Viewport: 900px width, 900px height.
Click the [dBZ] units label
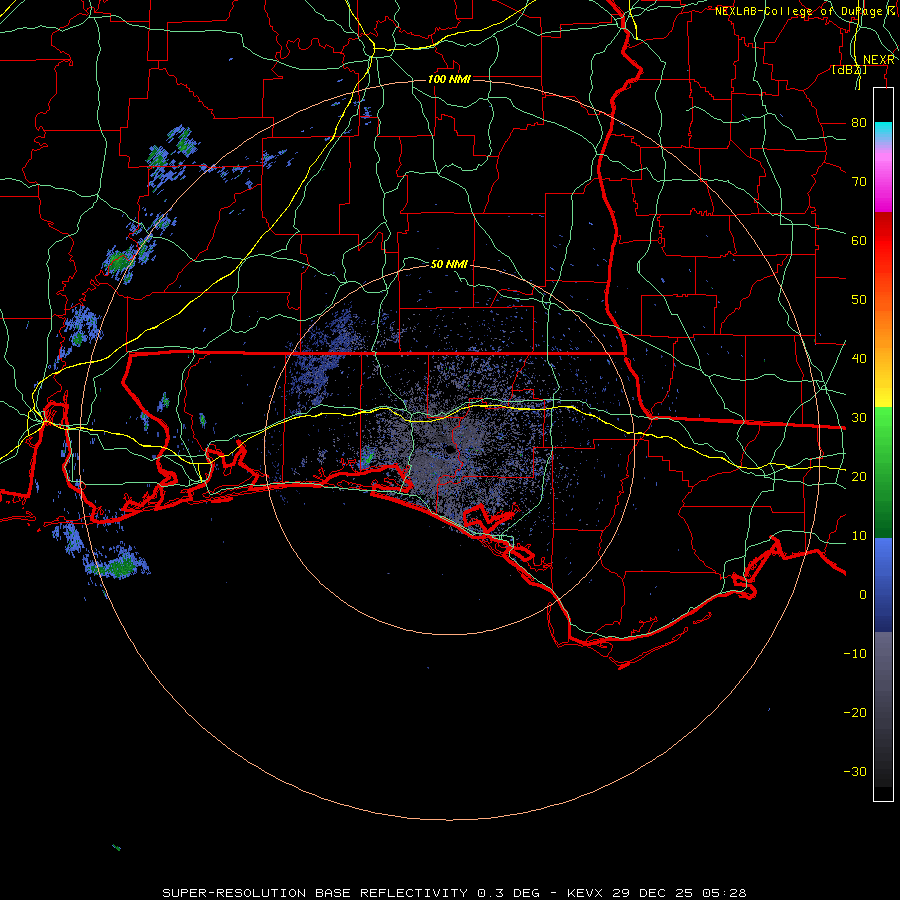point(849,69)
